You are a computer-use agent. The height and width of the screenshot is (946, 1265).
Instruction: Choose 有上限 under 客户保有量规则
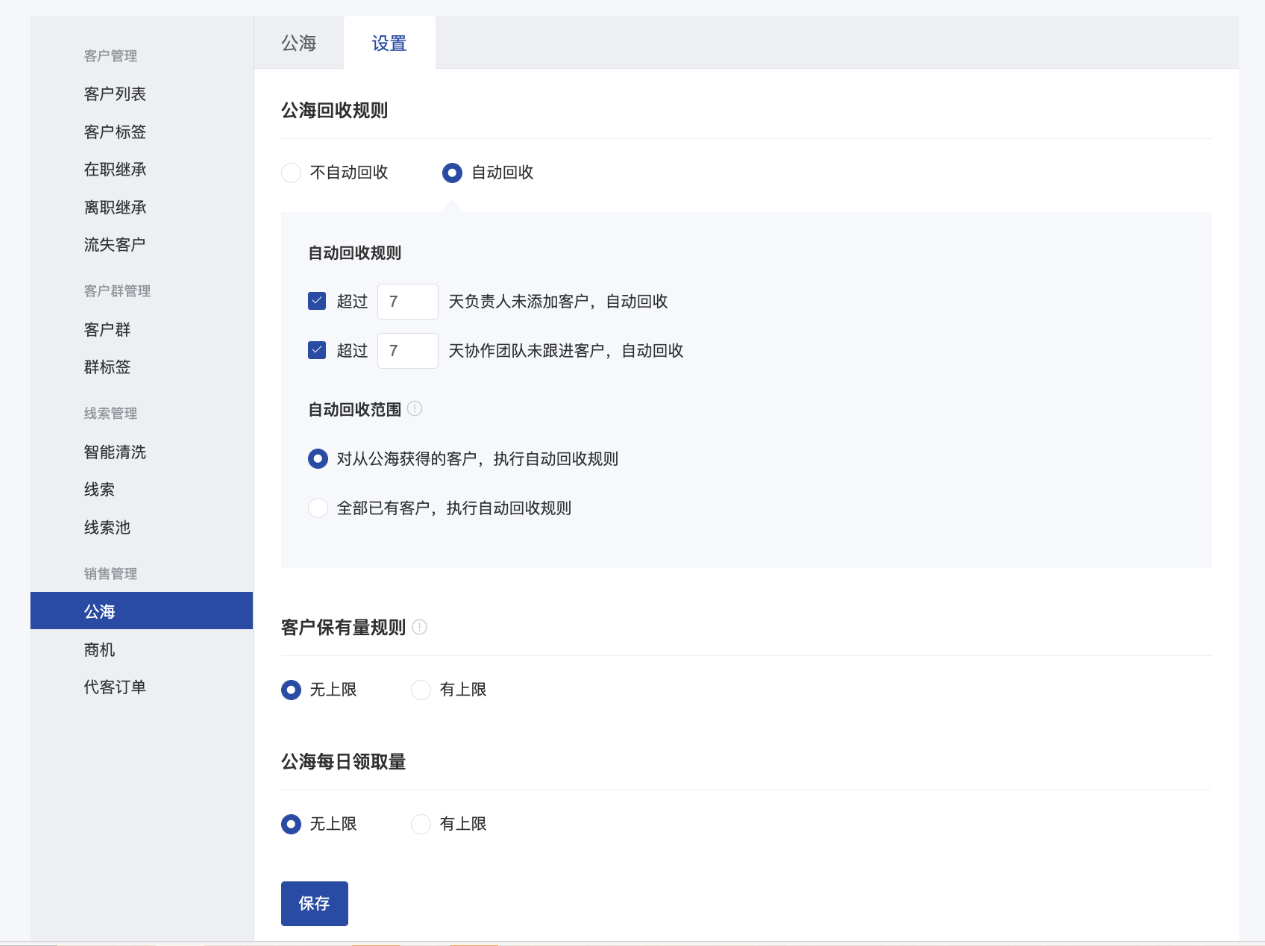pos(421,690)
